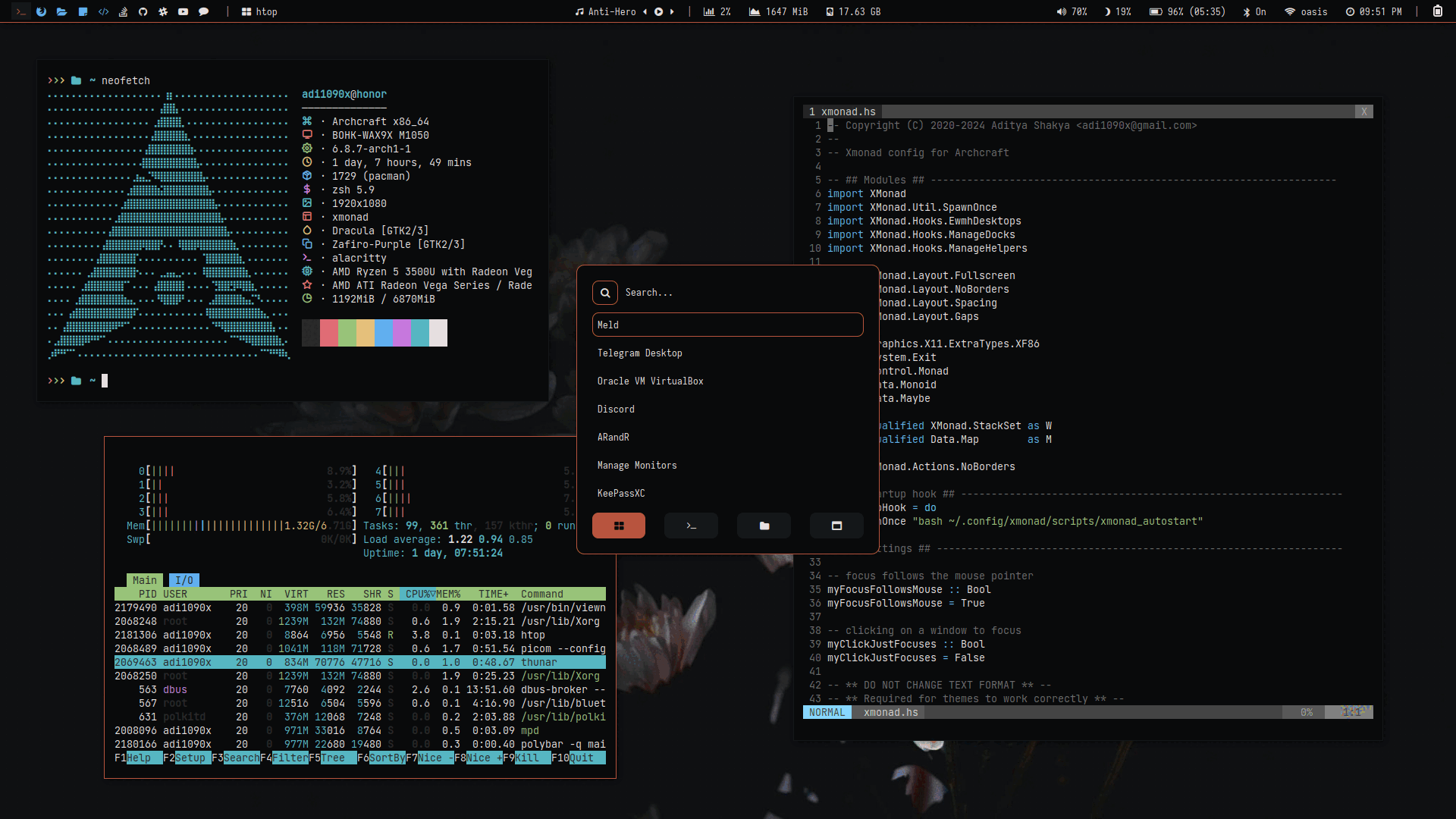Click the chat bubble icon in polybar

203,11
